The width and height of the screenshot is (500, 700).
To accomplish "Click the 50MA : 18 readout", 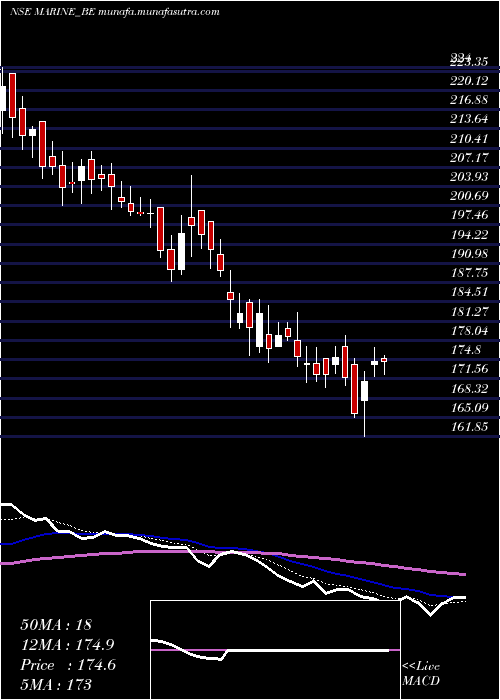I will 58,625.
